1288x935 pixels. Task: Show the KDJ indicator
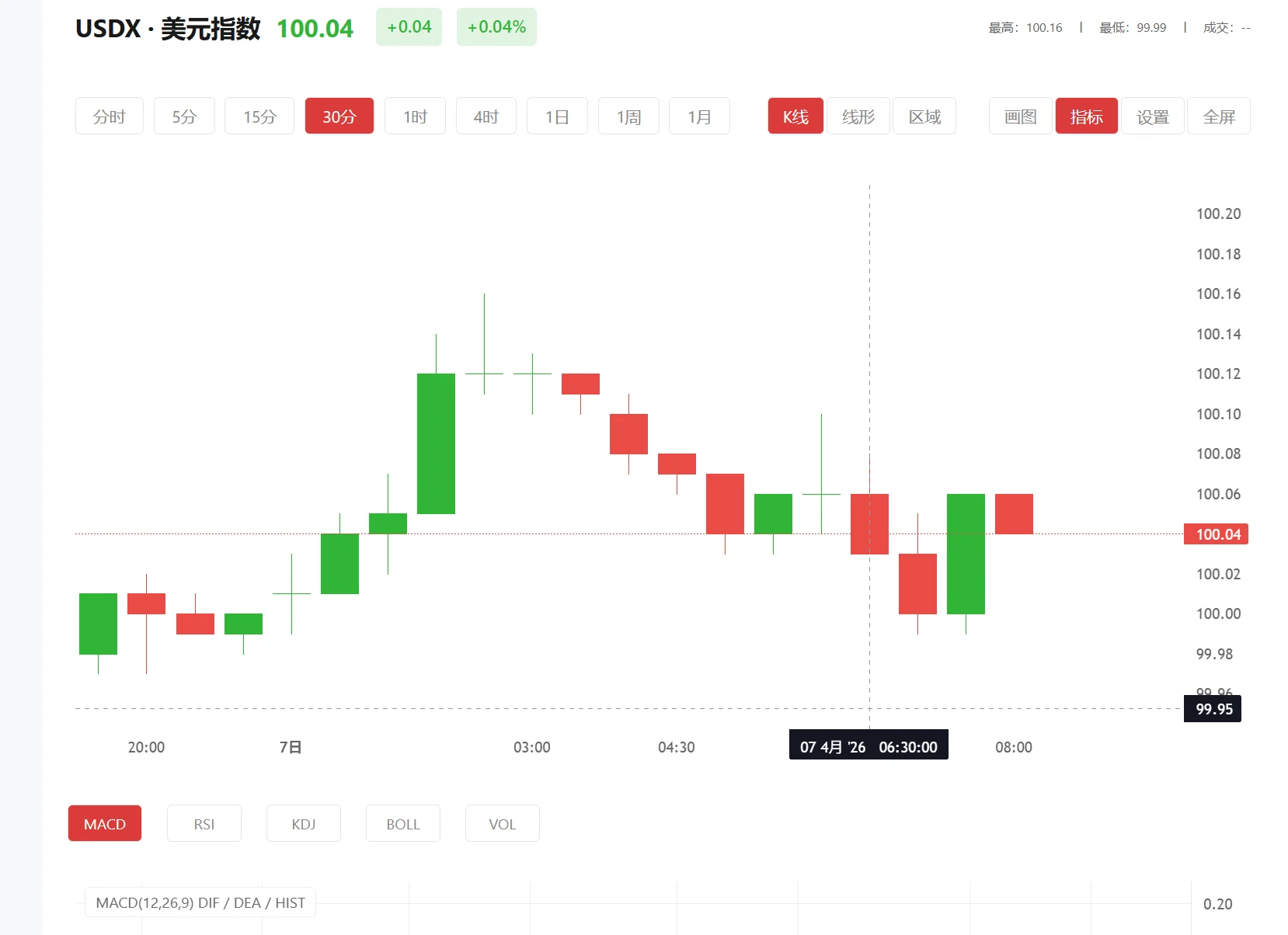click(304, 824)
